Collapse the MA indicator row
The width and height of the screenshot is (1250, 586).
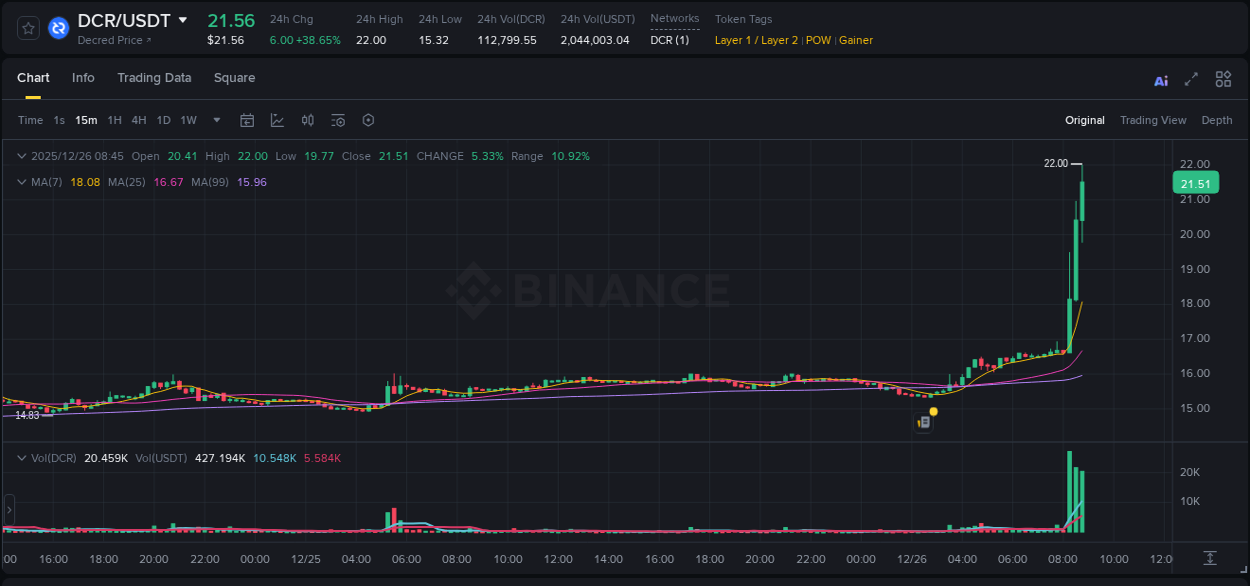pos(20,182)
